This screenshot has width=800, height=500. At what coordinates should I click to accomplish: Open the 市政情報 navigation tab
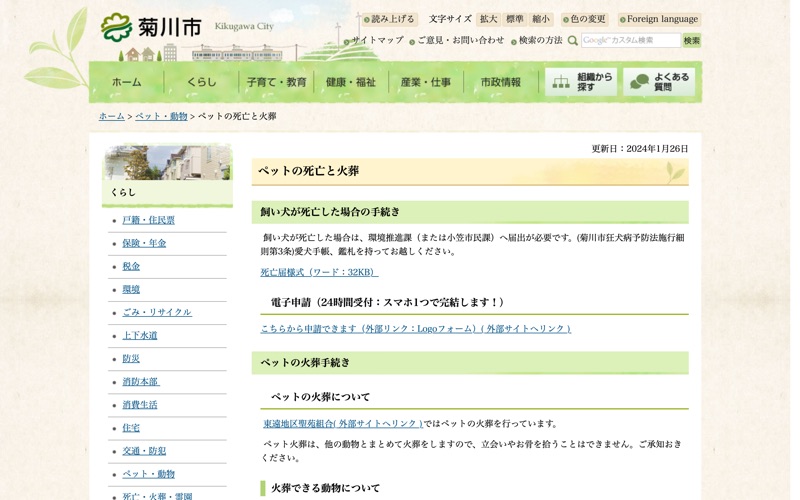click(501, 82)
